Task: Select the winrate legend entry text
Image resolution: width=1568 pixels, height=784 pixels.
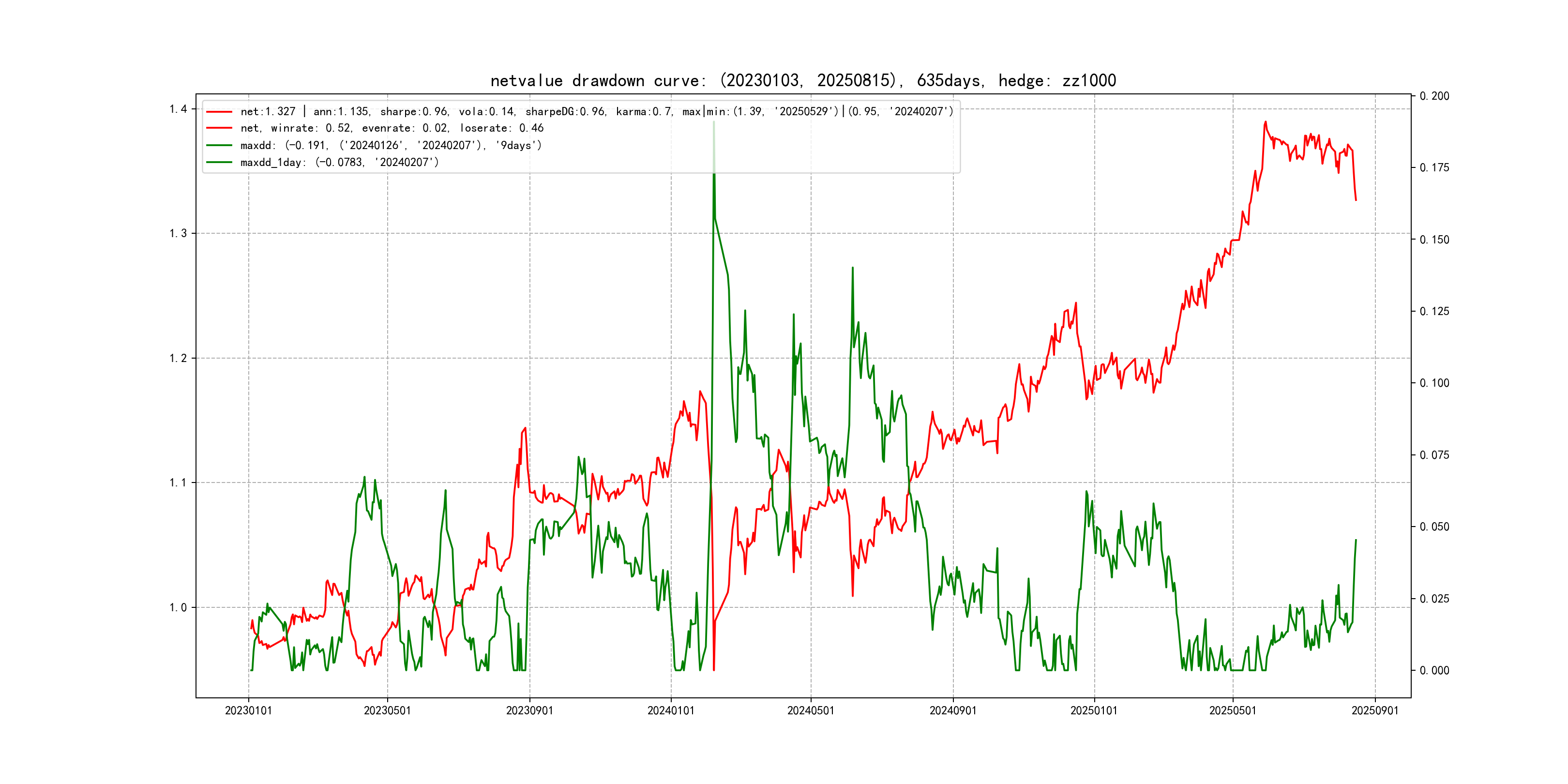Action: point(392,128)
